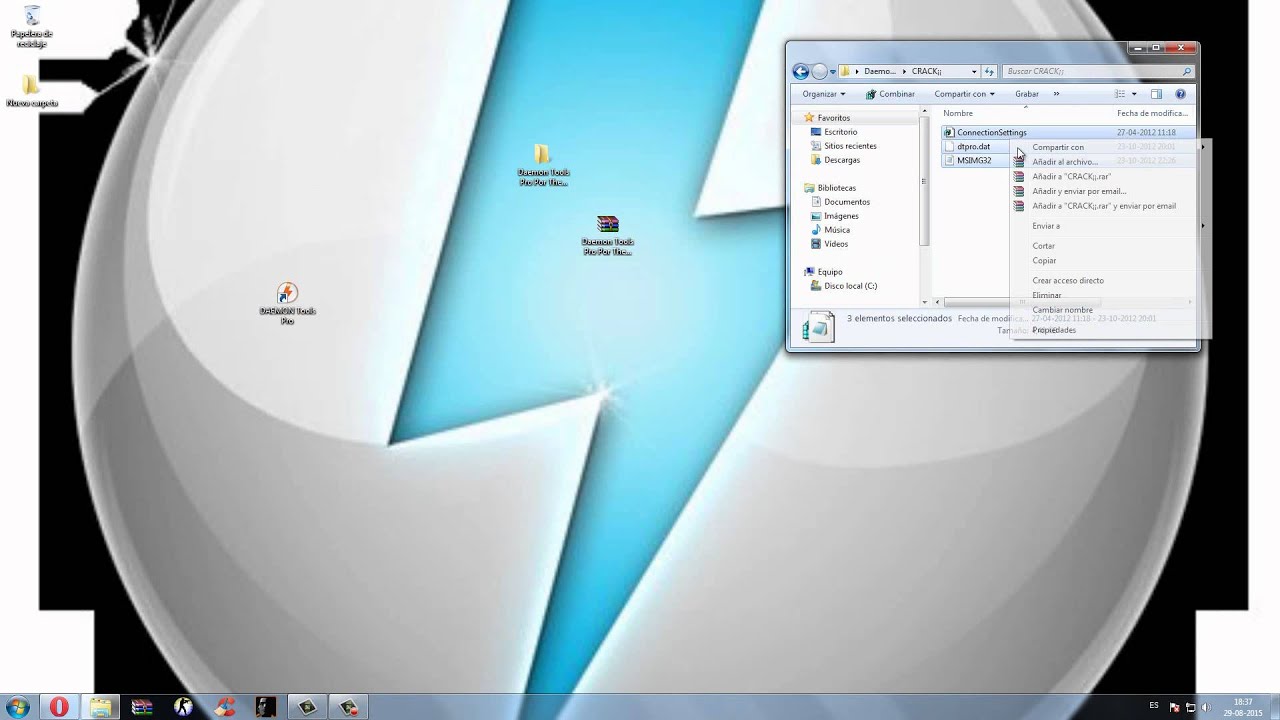The image size is (1280, 720).
Task: Click the Back arrow in Explorer
Action: [800, 71]
